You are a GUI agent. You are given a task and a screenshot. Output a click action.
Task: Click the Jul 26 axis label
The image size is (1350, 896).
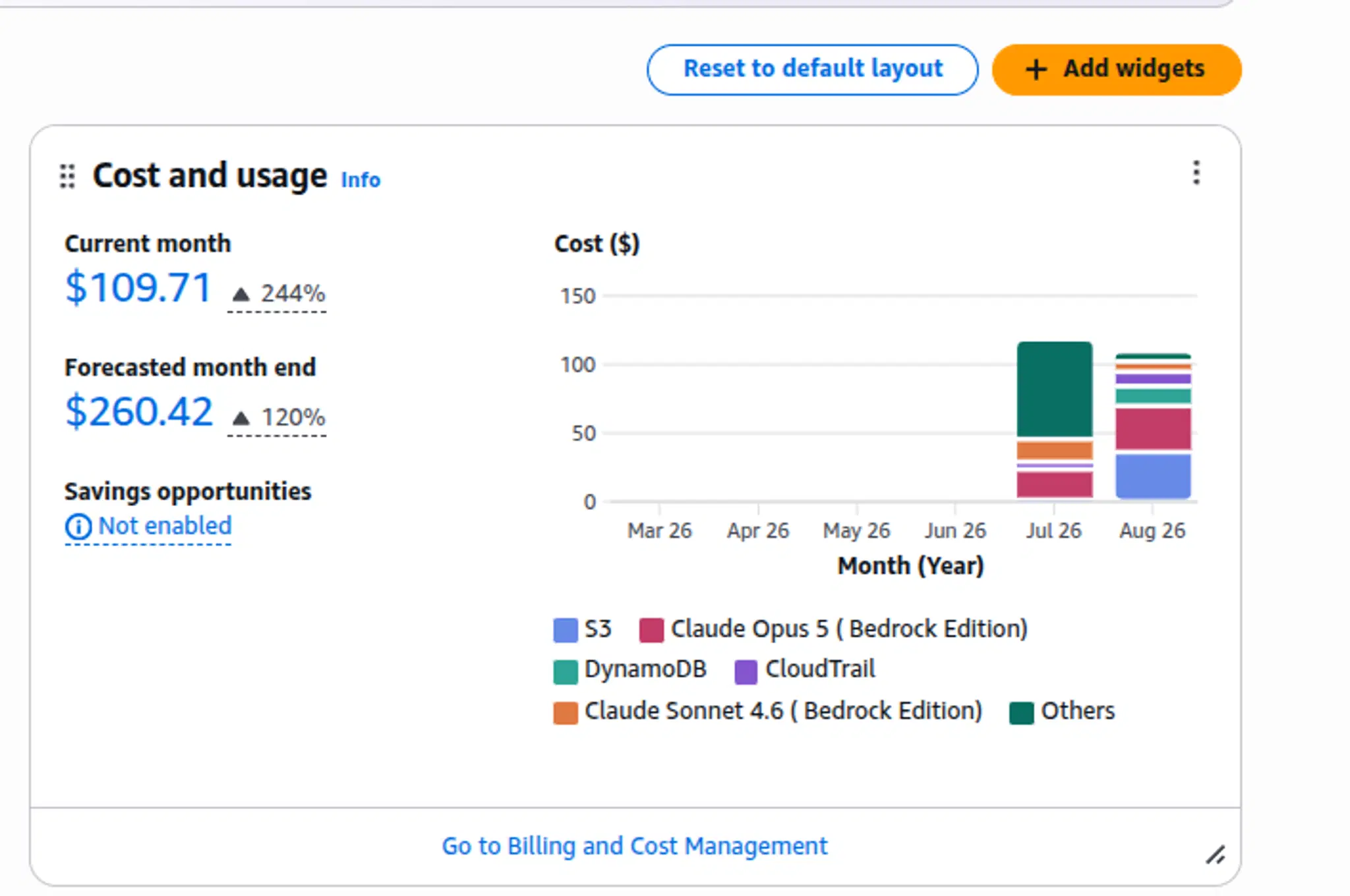point(1053,530)
